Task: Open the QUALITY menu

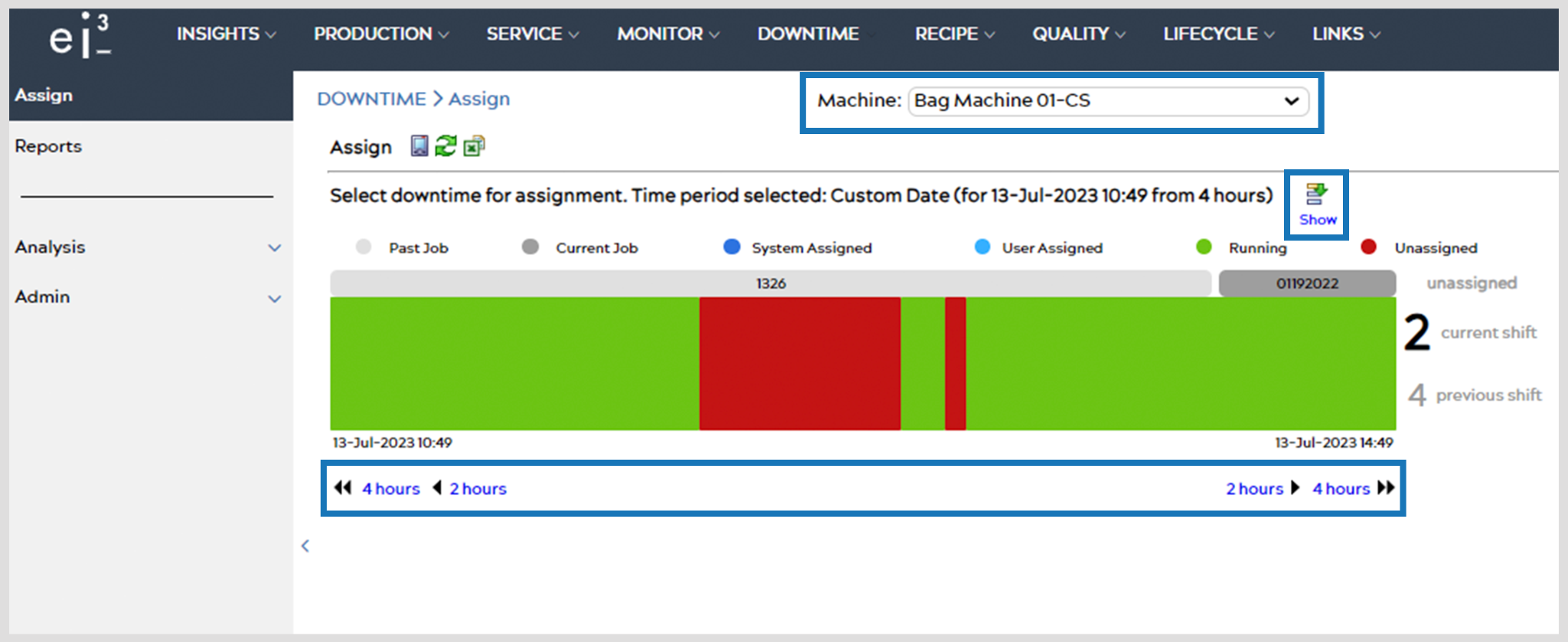Action: coord(1079,34)
